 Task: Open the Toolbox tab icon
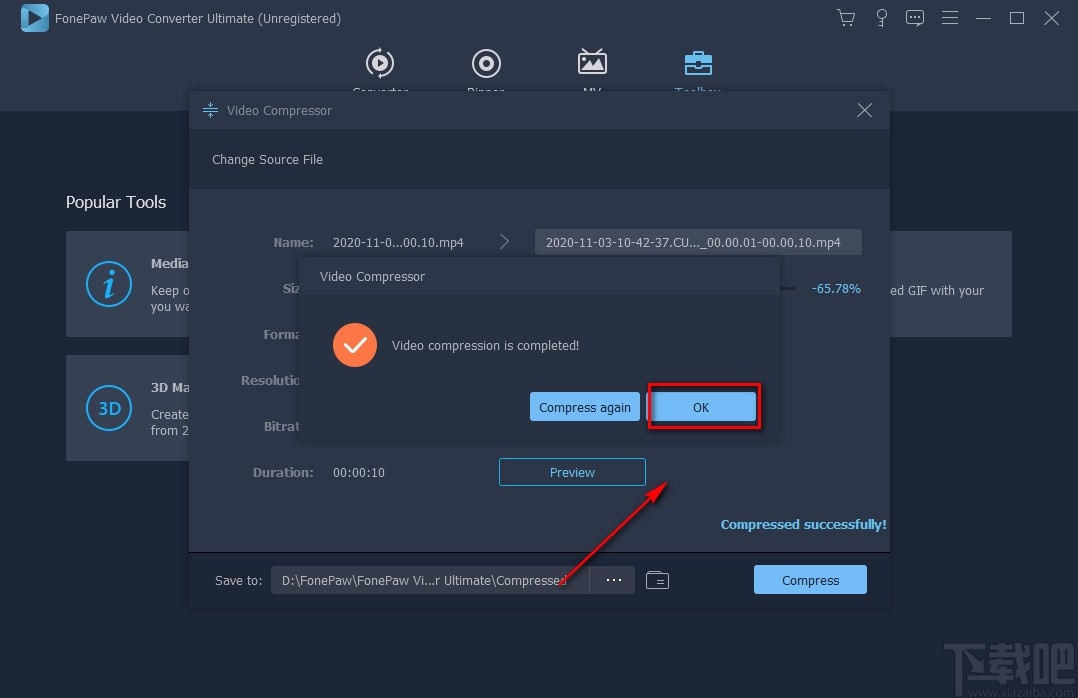[x=698, y=63]
